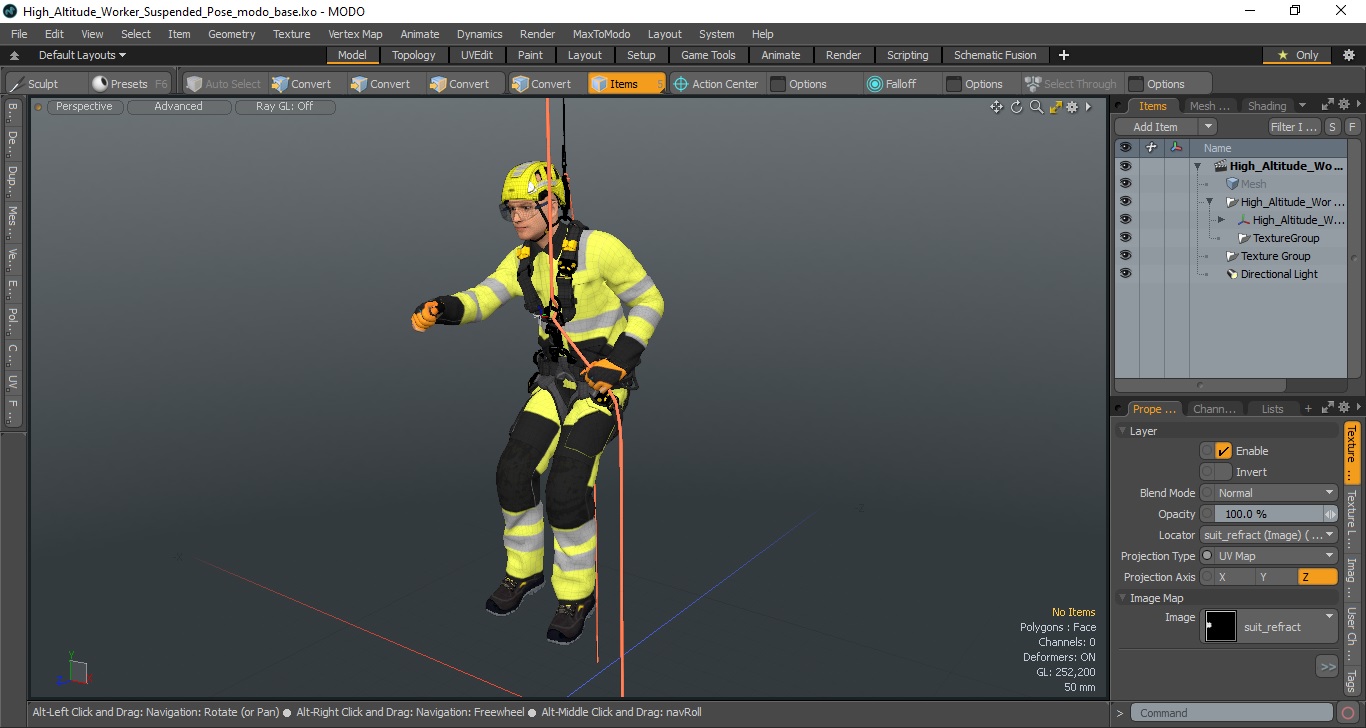Open the viewport settings gear
Screen dimensions: 1366x728
tap(1073, 107)
